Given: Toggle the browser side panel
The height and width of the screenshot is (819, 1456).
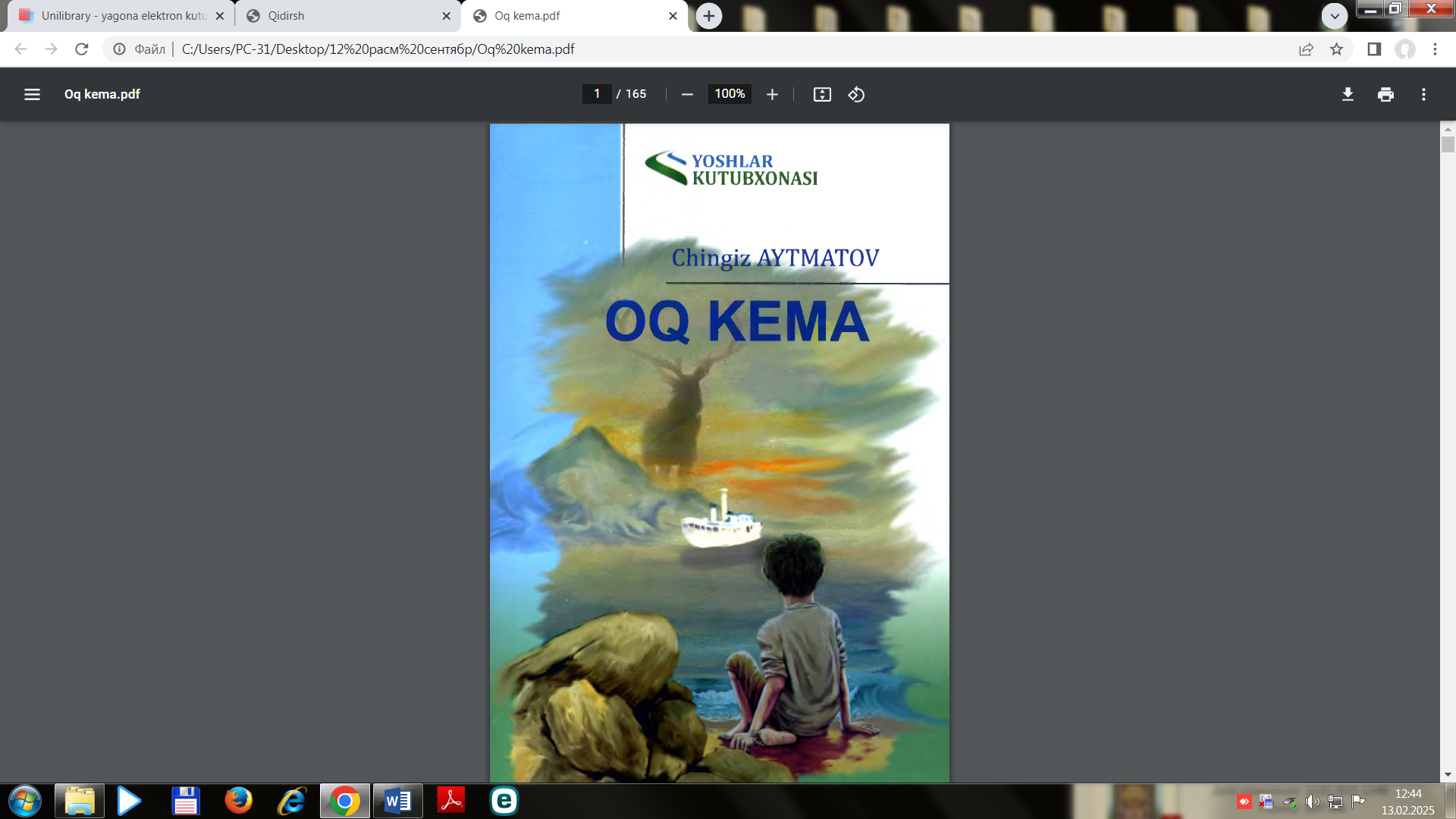Looking at the screenshot, I should click(x=1374, y=49).
